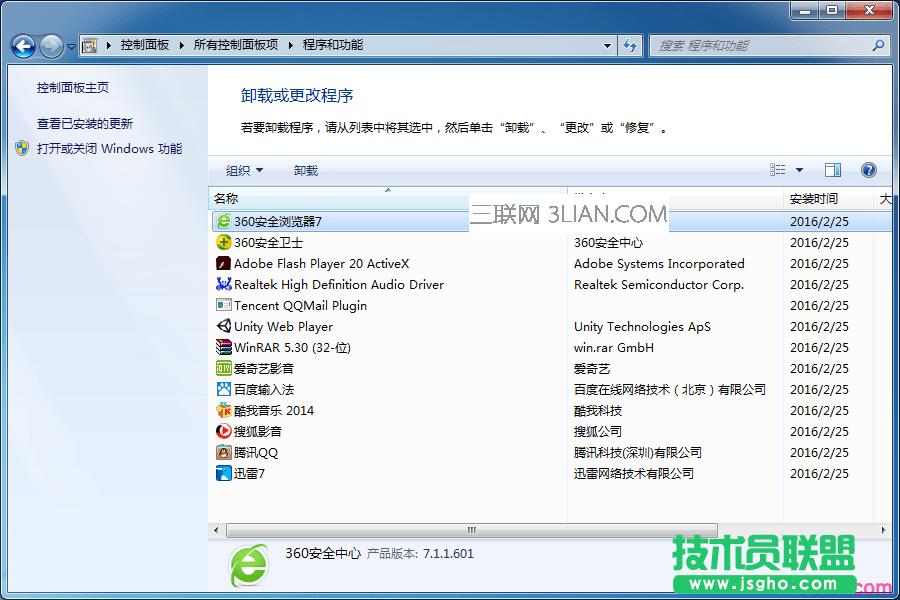Click the WinRAR 5.30 icon
This screenshot has height=600, width=900.
pyautogui.click(x=223, y=347)
